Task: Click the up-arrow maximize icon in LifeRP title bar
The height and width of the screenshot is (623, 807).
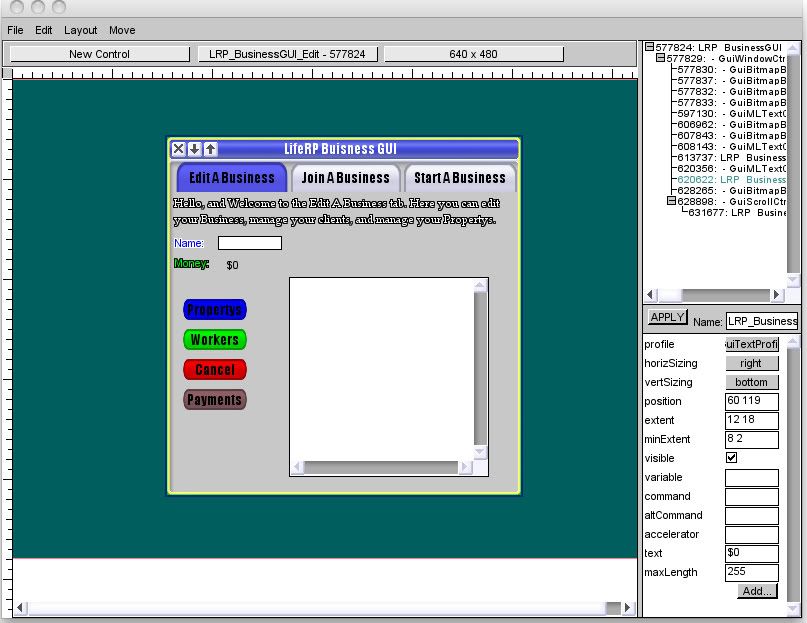Action: (x=210, y=149)
